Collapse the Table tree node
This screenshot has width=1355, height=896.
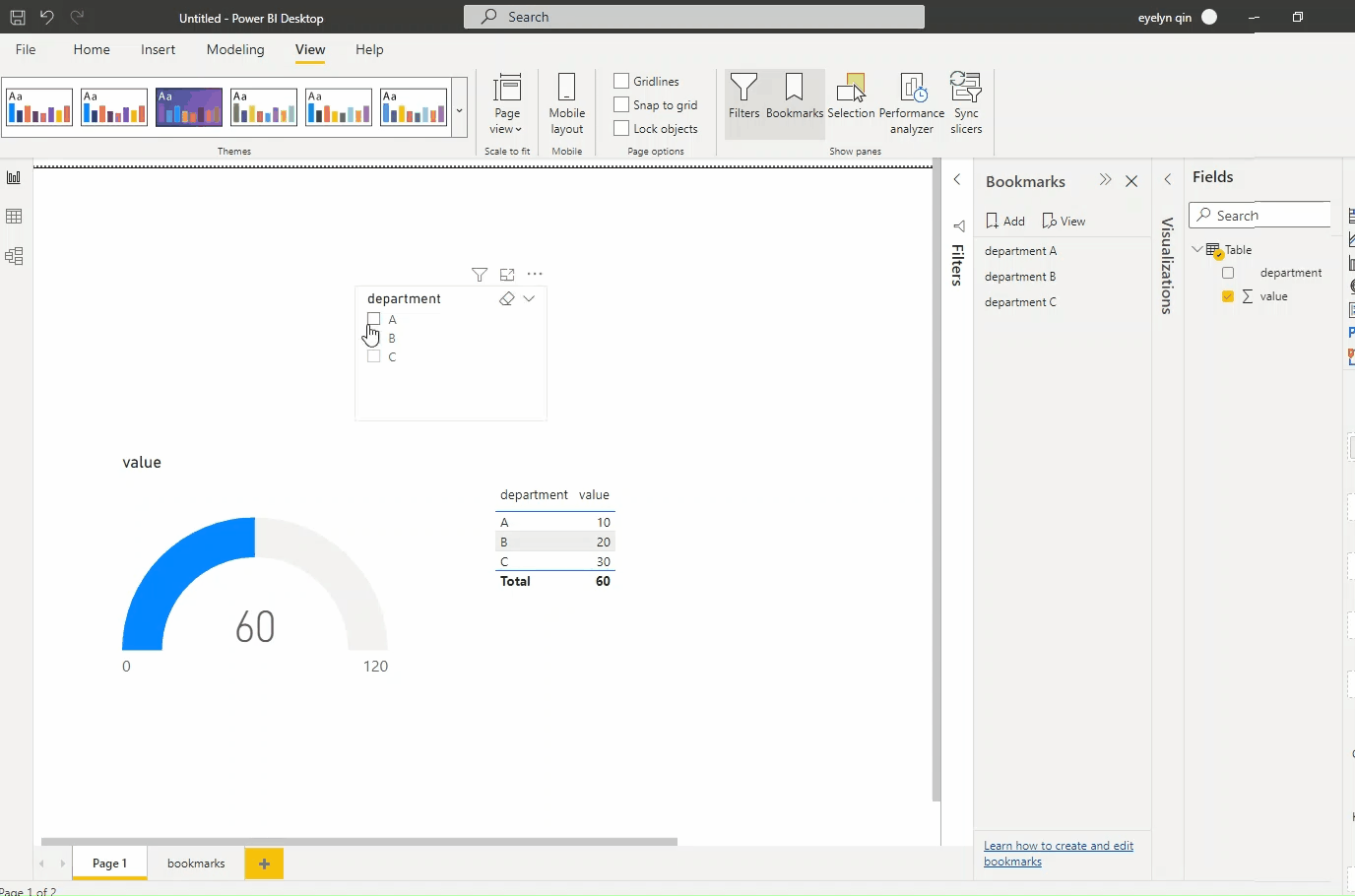click(1197, 249)
